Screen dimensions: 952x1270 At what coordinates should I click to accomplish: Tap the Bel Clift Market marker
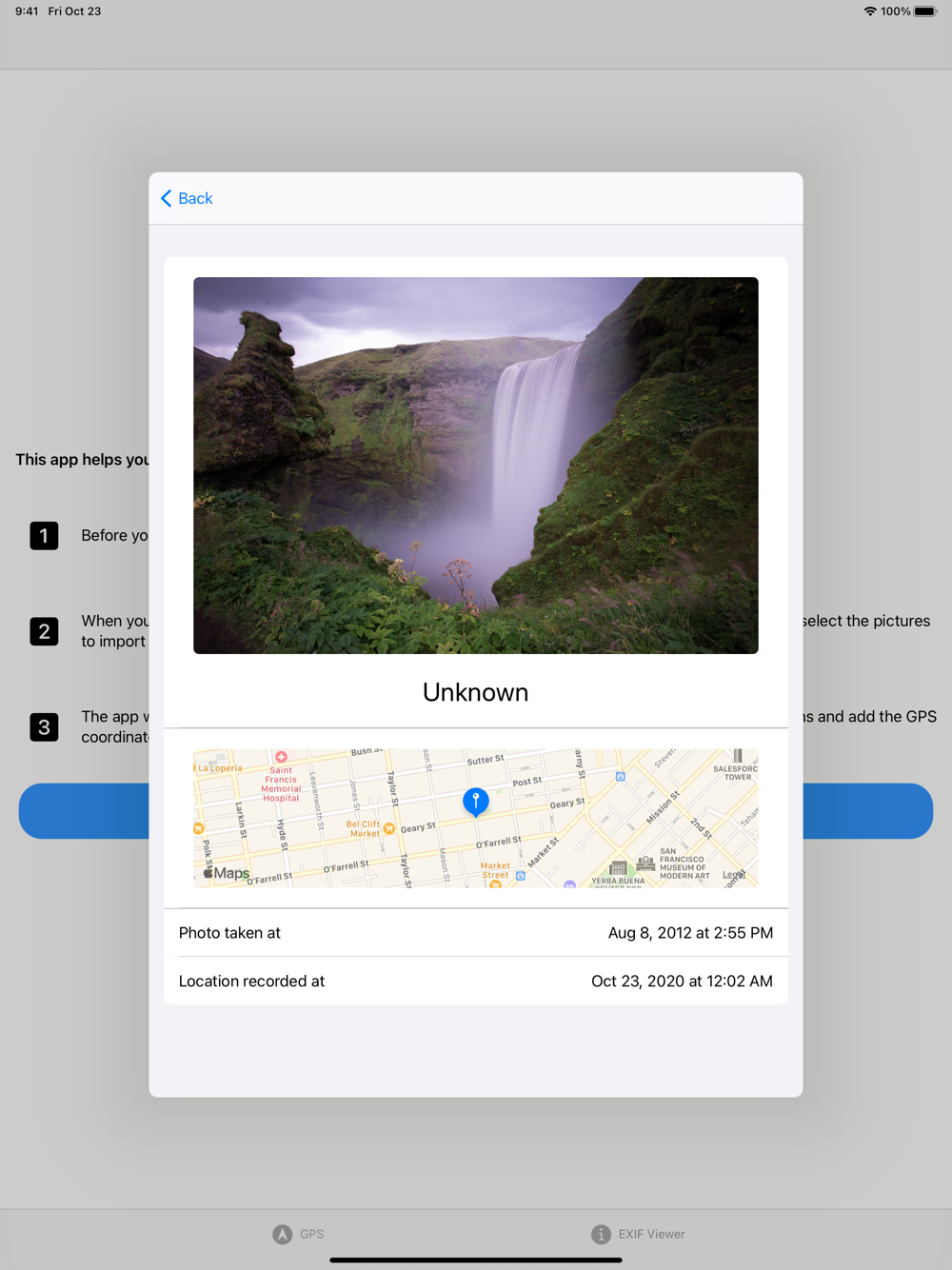tap(388, 829)
